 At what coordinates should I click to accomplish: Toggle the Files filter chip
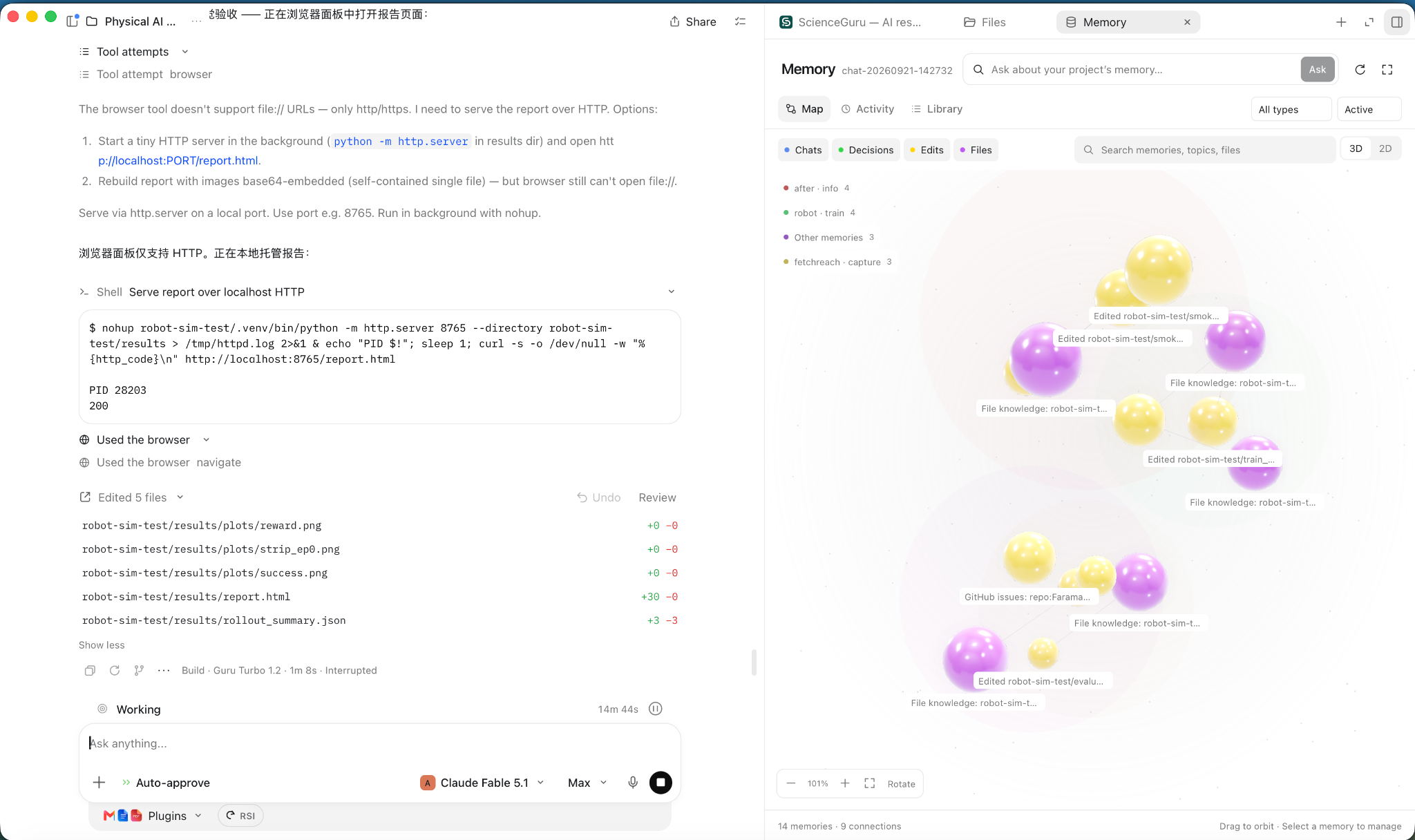[x=976, y=150]
